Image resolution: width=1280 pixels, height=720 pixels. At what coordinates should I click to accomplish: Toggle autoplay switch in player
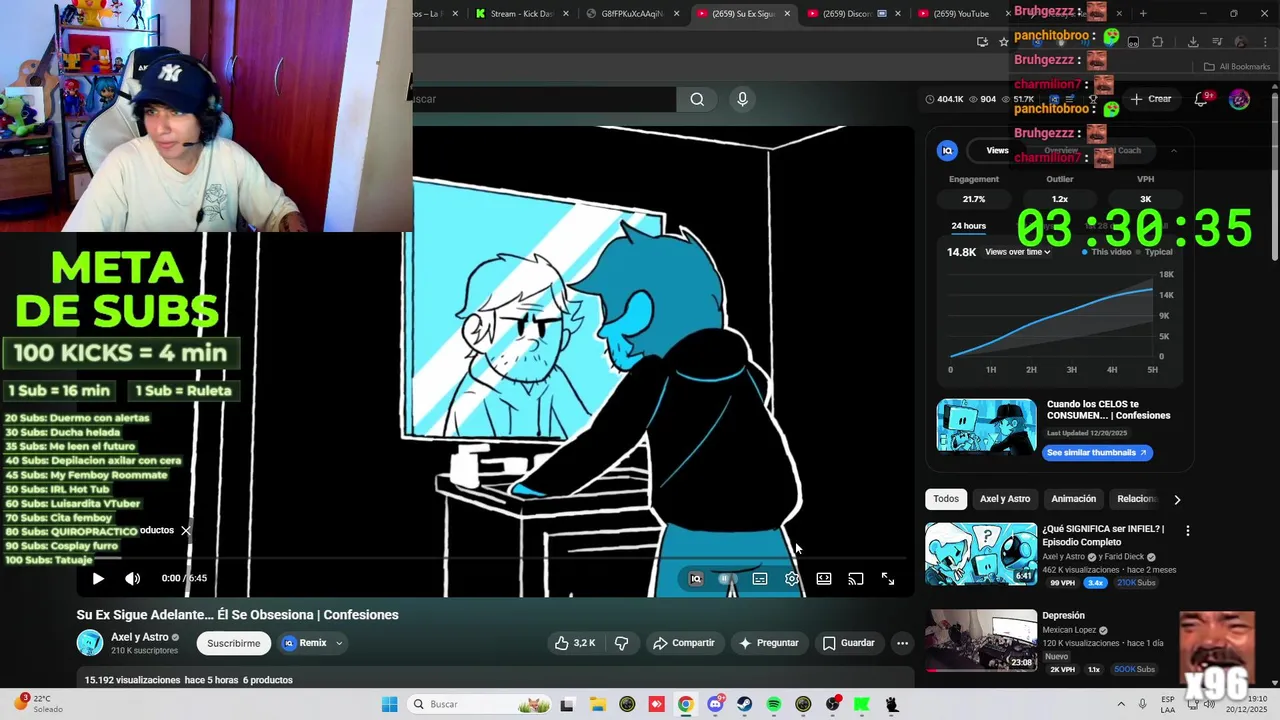pyautogui.click(x=728, y=578)
